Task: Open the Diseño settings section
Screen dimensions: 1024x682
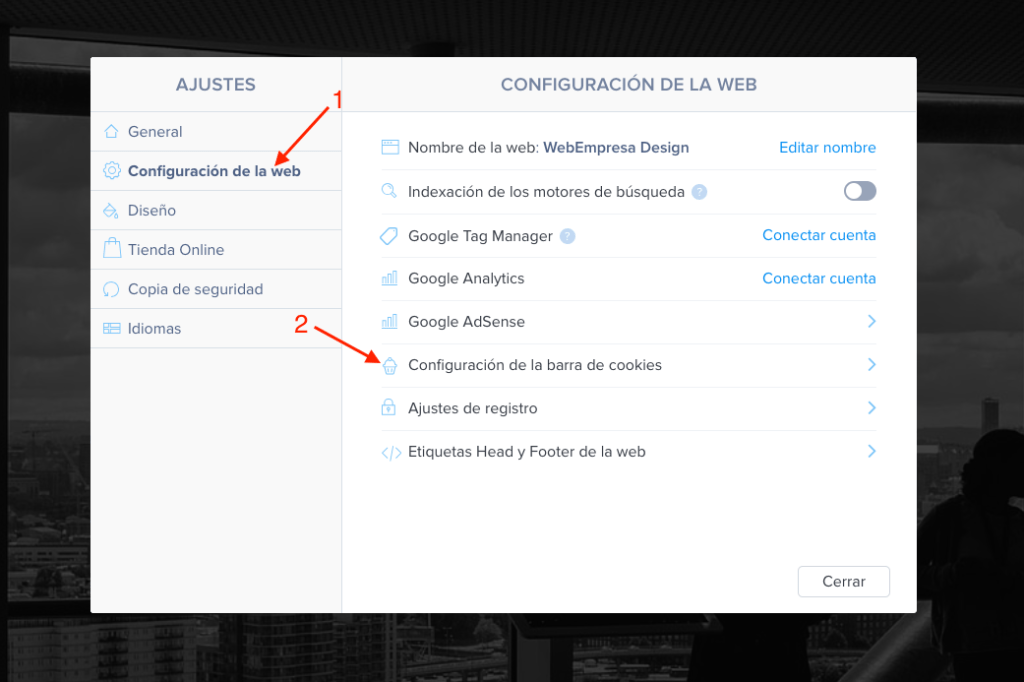Action: tap(216, 210)
